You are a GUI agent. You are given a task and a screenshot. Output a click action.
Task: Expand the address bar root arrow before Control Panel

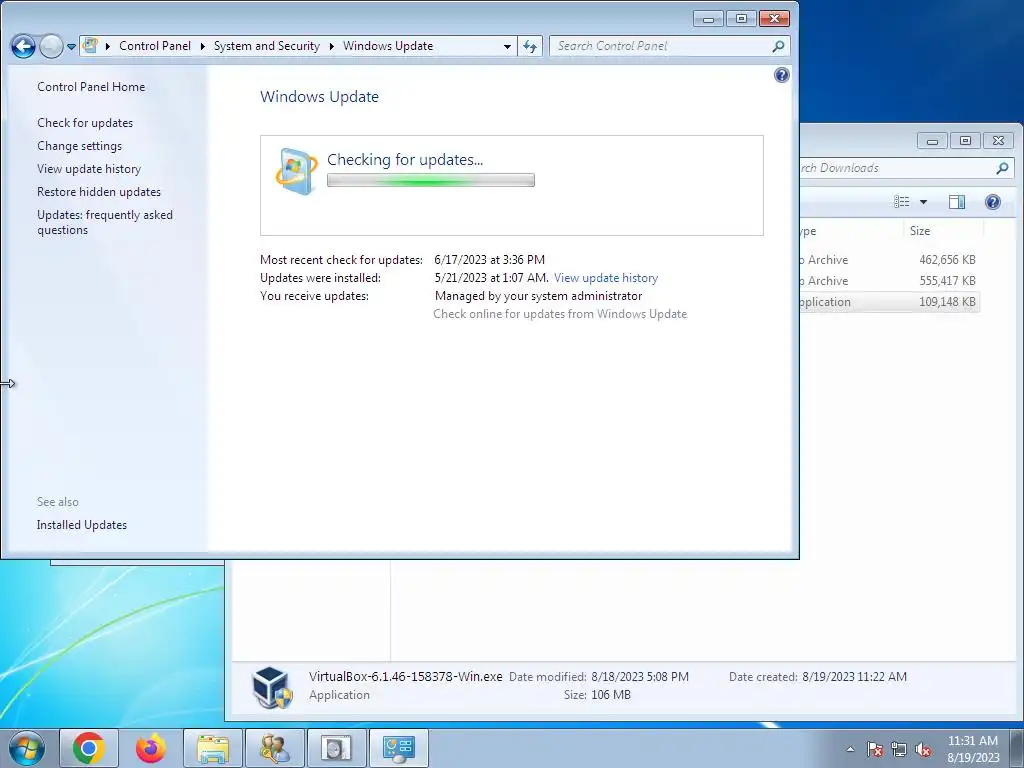coord(108,46)
